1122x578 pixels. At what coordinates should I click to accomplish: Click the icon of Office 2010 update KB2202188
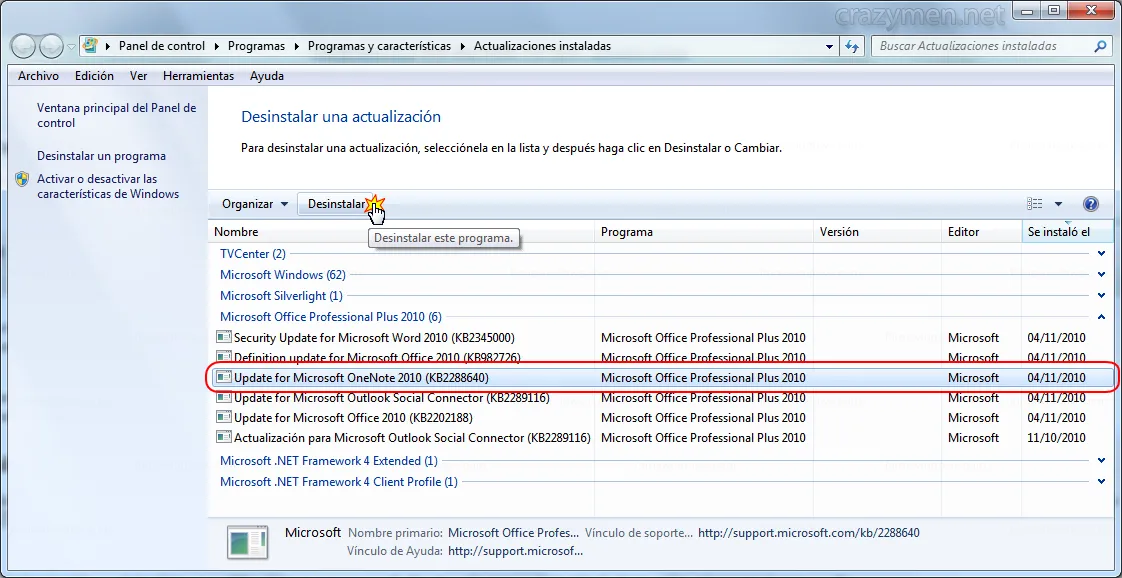pyautogui.click(x=224, y=417)
